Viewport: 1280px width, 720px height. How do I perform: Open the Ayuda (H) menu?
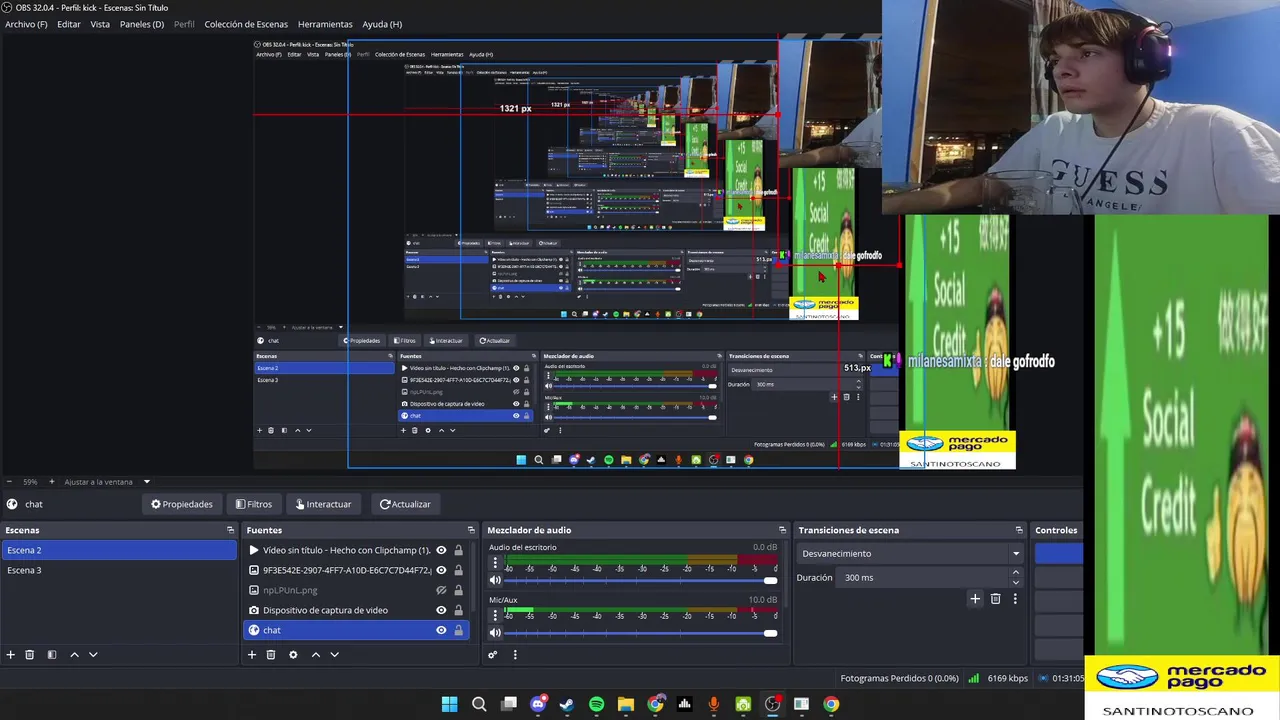(x=382, y=24)
